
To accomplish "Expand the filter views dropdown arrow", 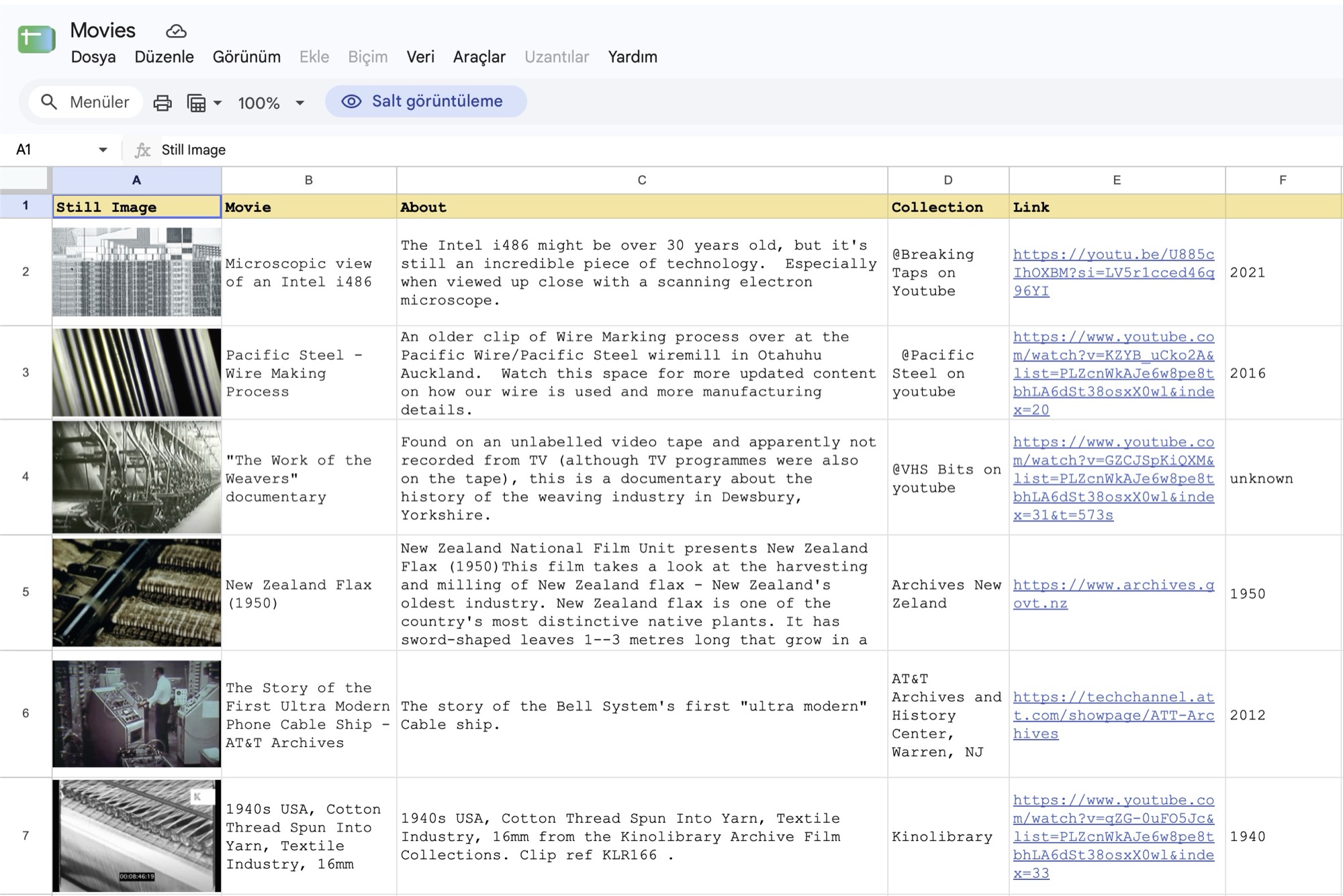I will 218,103.
